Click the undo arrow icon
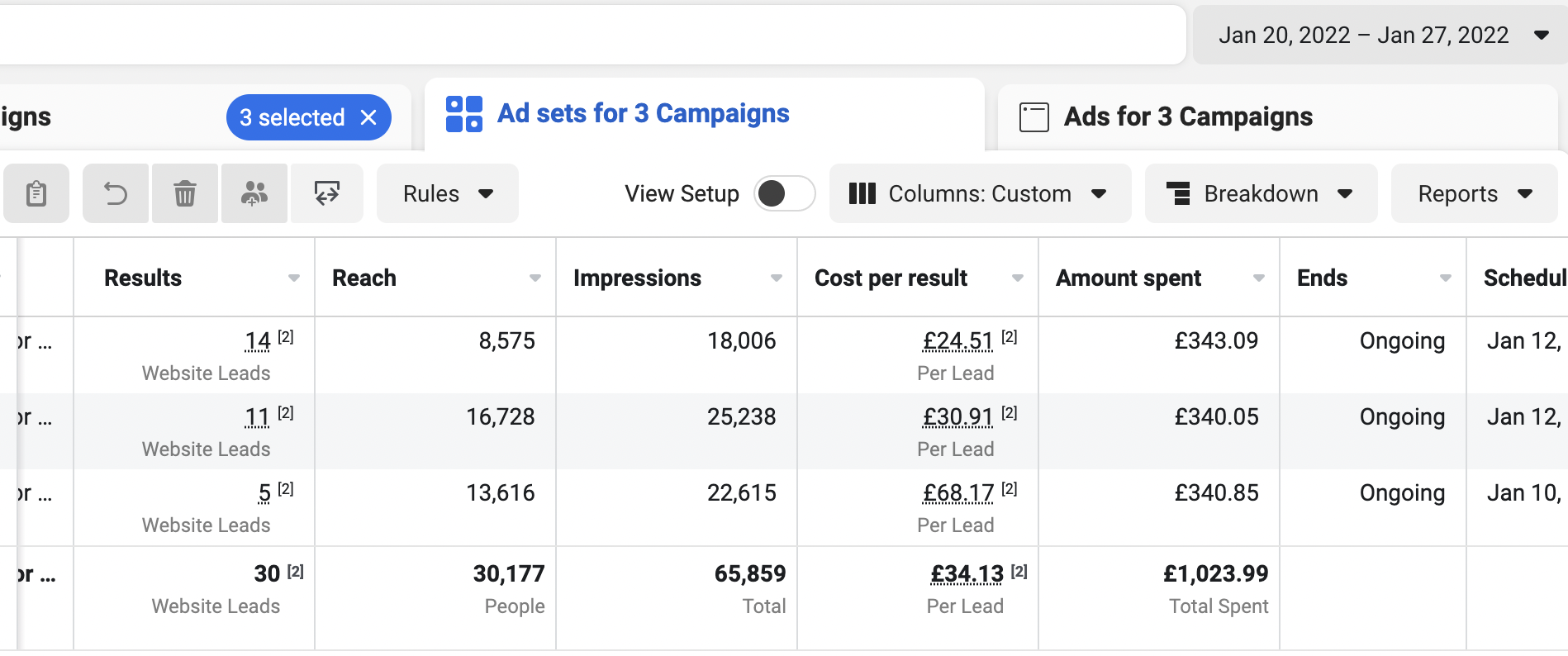 pos(116,193)
